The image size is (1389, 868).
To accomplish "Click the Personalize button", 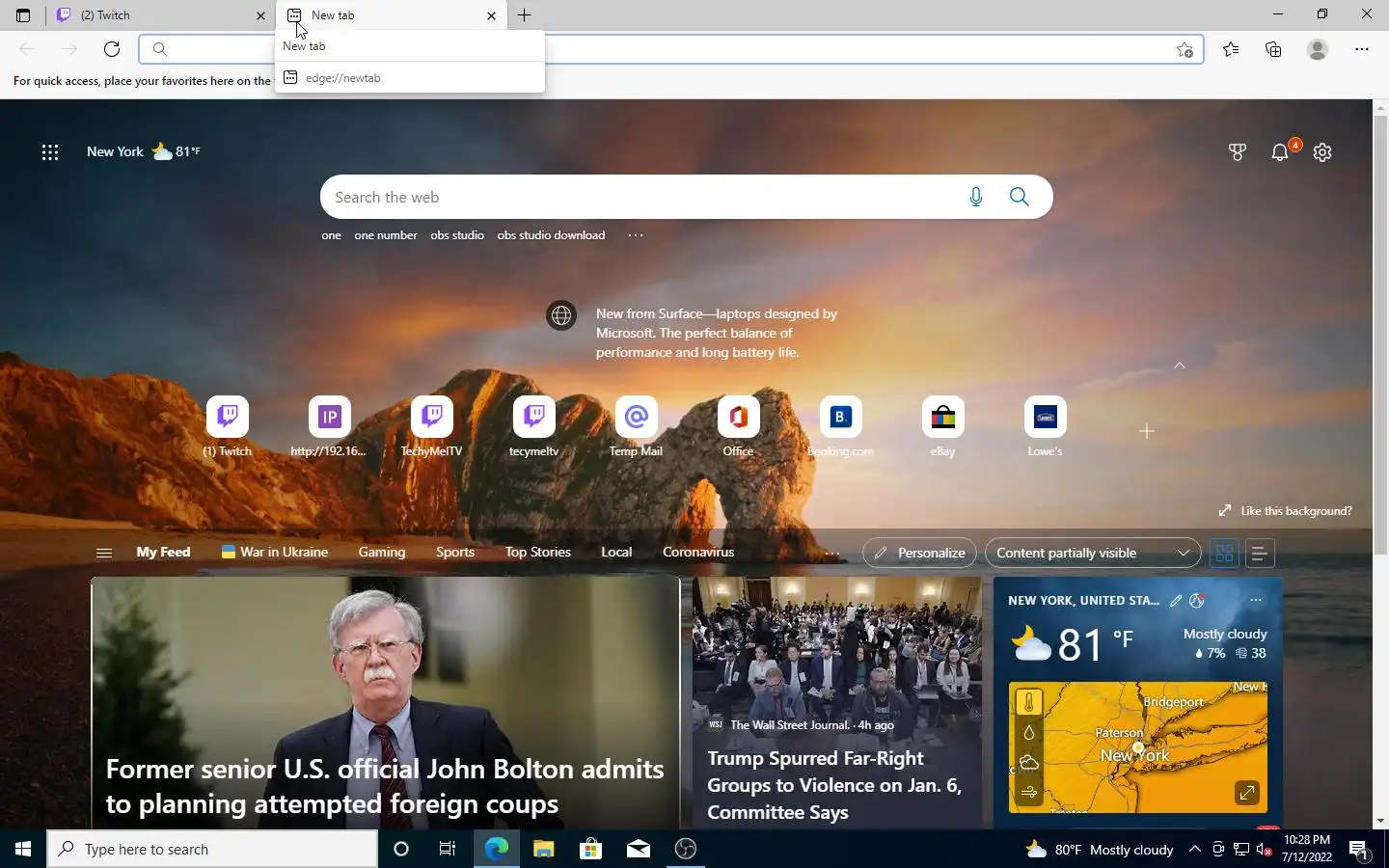I will 919,553.
